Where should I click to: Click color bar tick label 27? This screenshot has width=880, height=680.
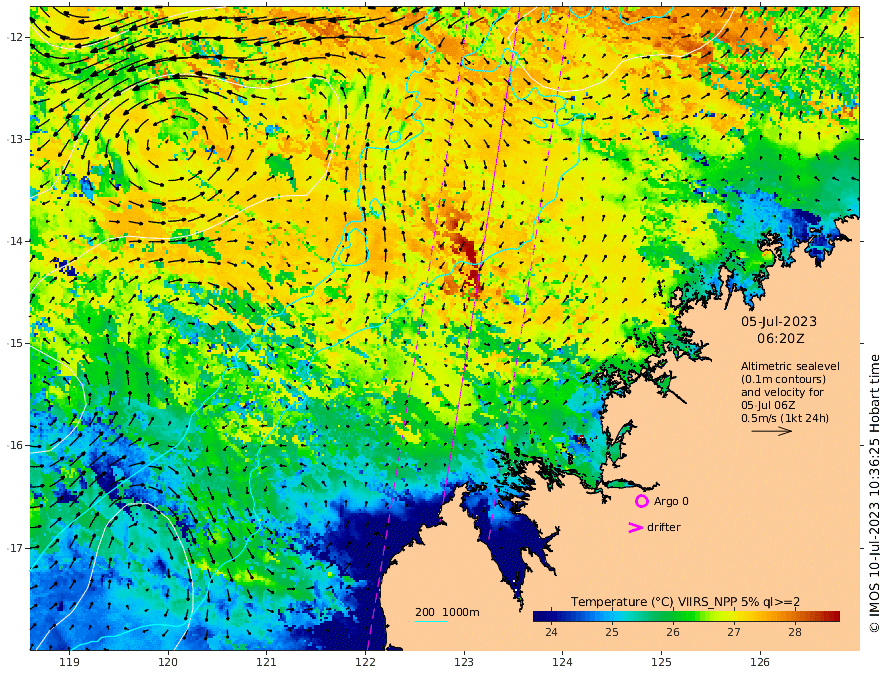[x=734, y=632]
